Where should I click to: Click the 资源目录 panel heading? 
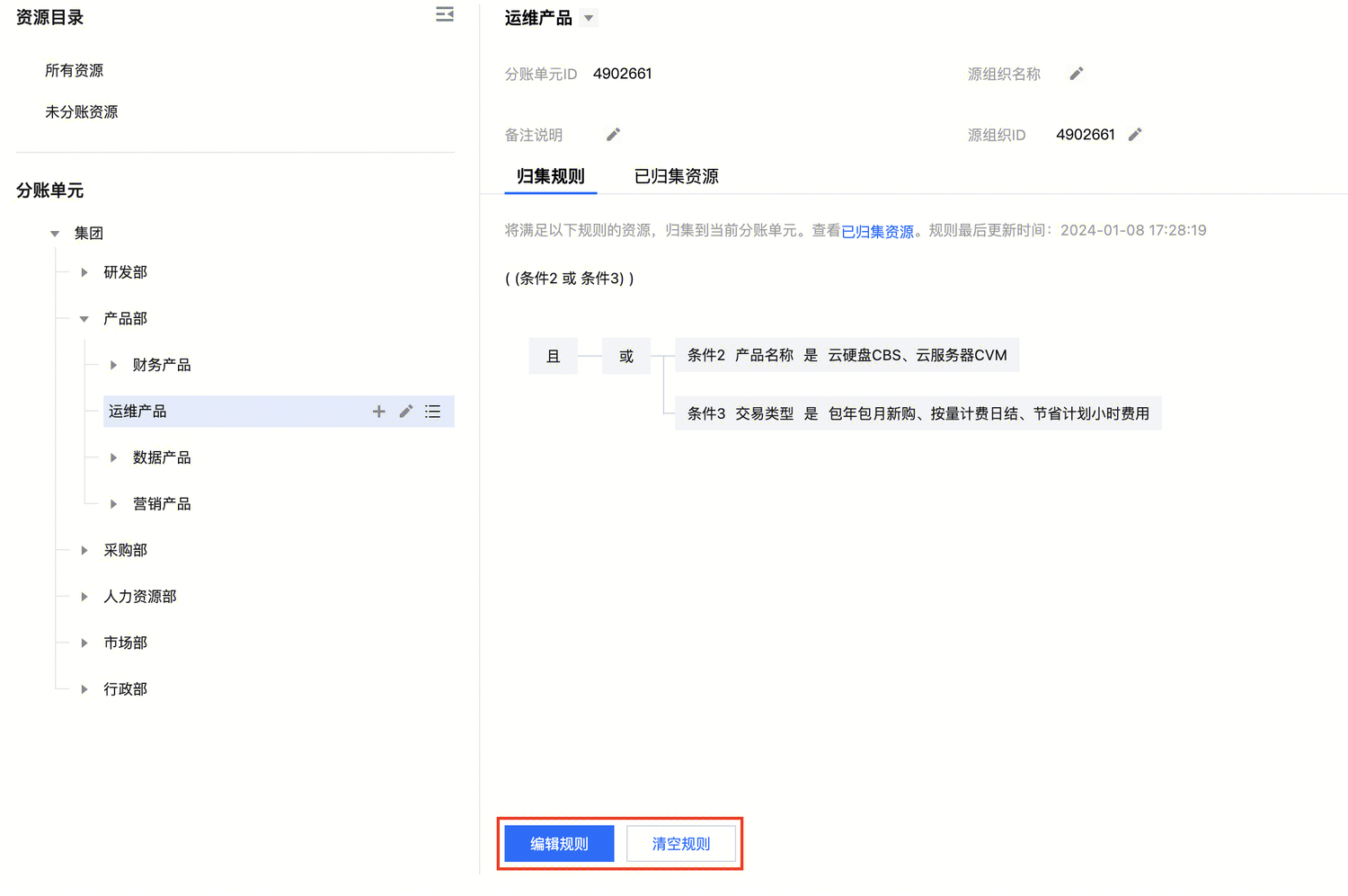50,17
